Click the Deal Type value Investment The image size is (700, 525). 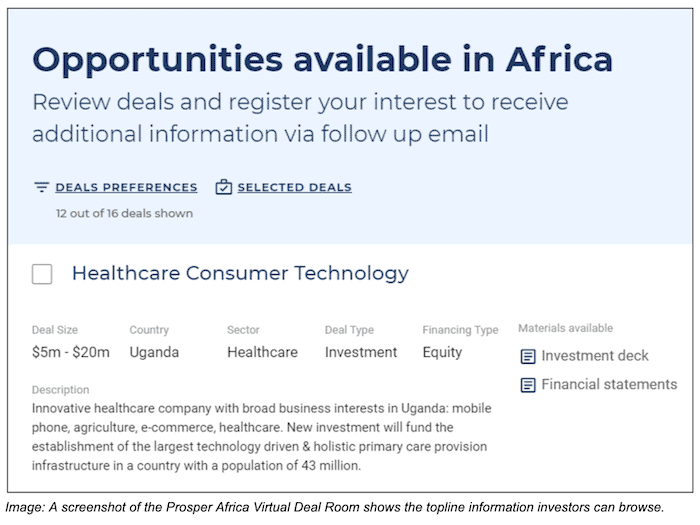pyautogui.click(x=361, y=352)
